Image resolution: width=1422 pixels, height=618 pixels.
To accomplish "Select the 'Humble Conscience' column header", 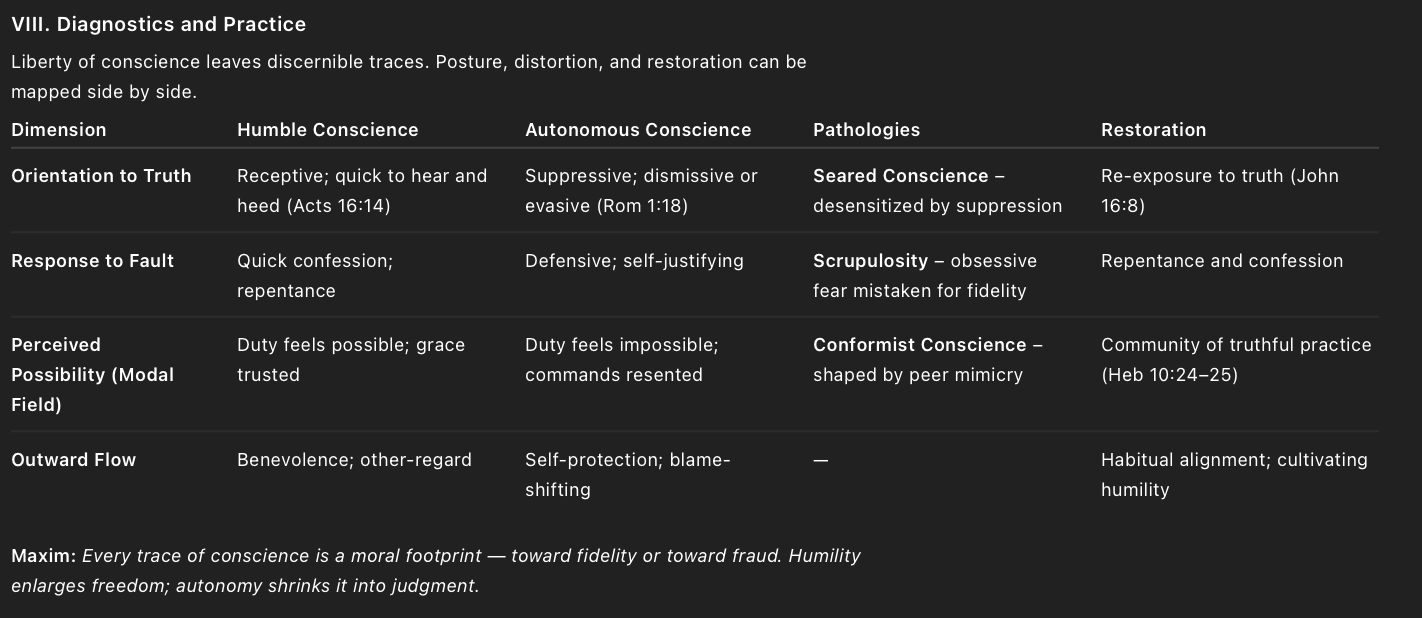I will tap(327, 130).
